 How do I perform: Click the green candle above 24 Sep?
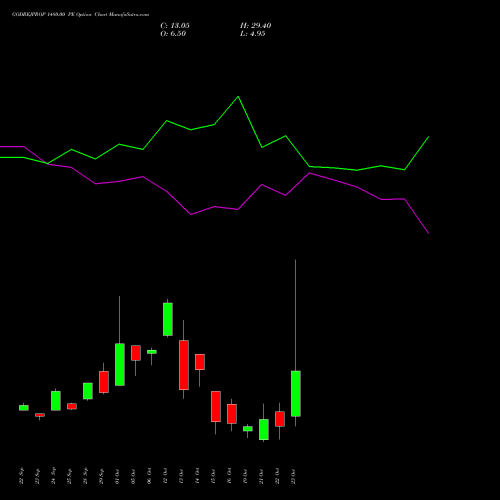pyautogui.click(x=56, y=401)
